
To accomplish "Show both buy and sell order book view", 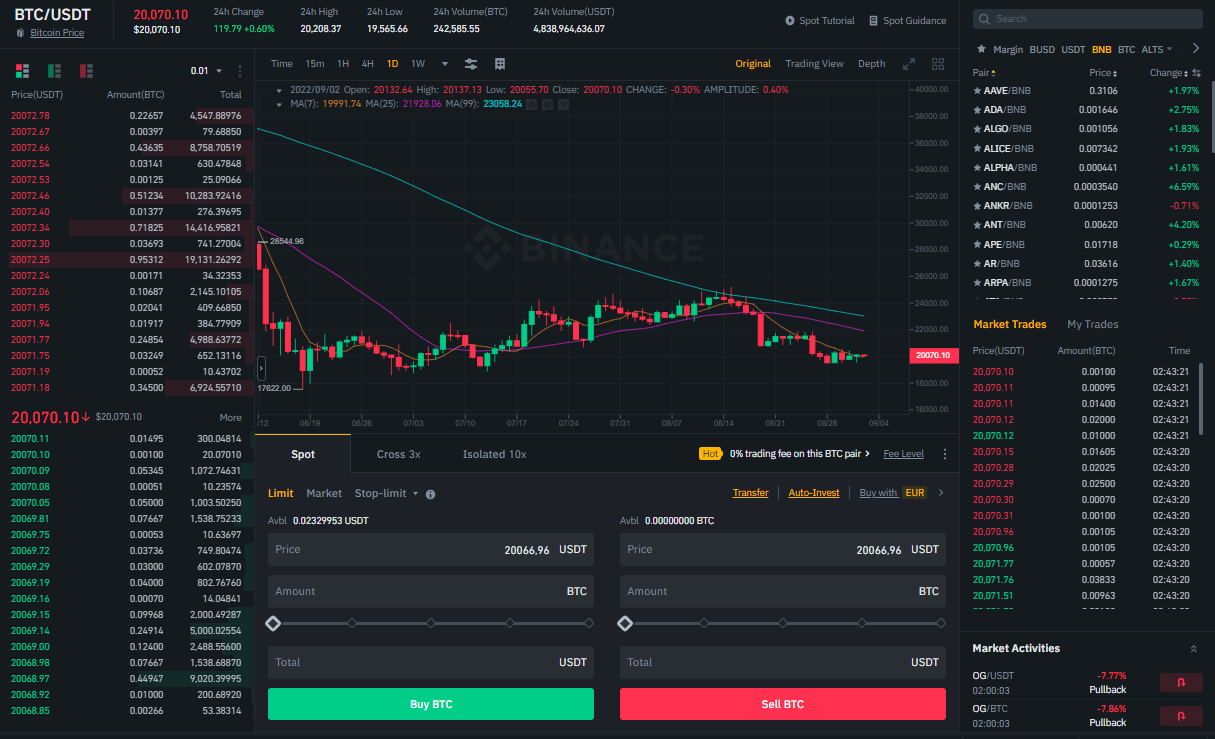I will (x=22, y=71).
